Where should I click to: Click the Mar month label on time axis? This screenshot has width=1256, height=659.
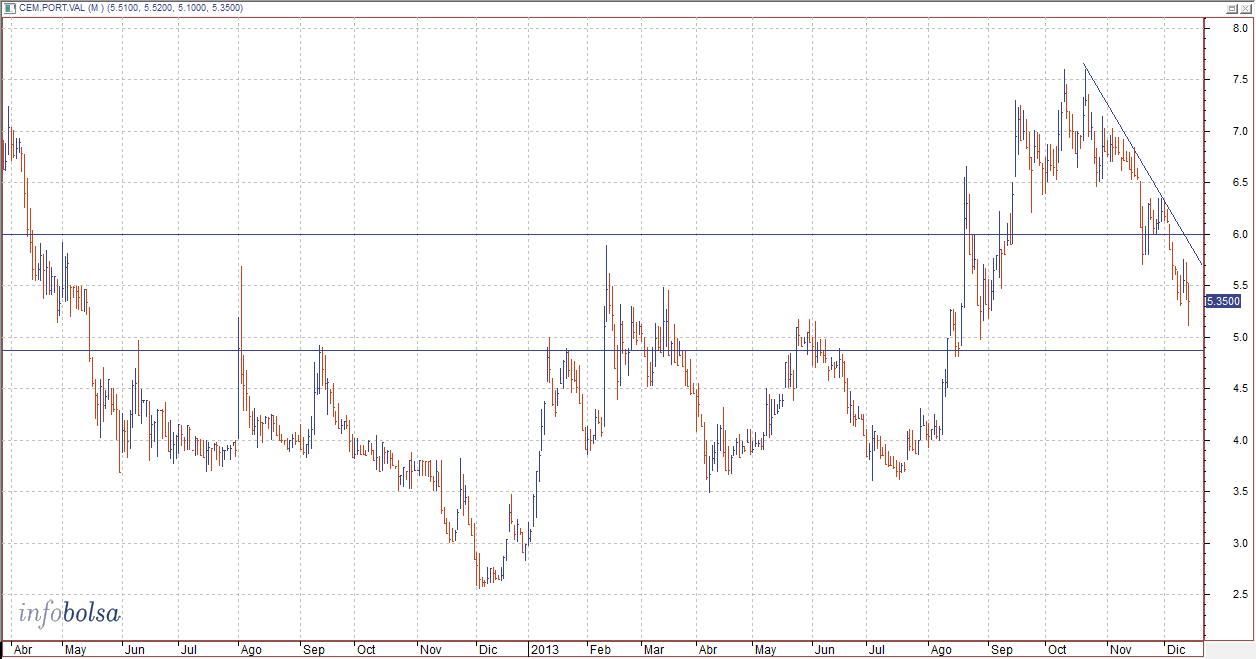coord(654,650)
